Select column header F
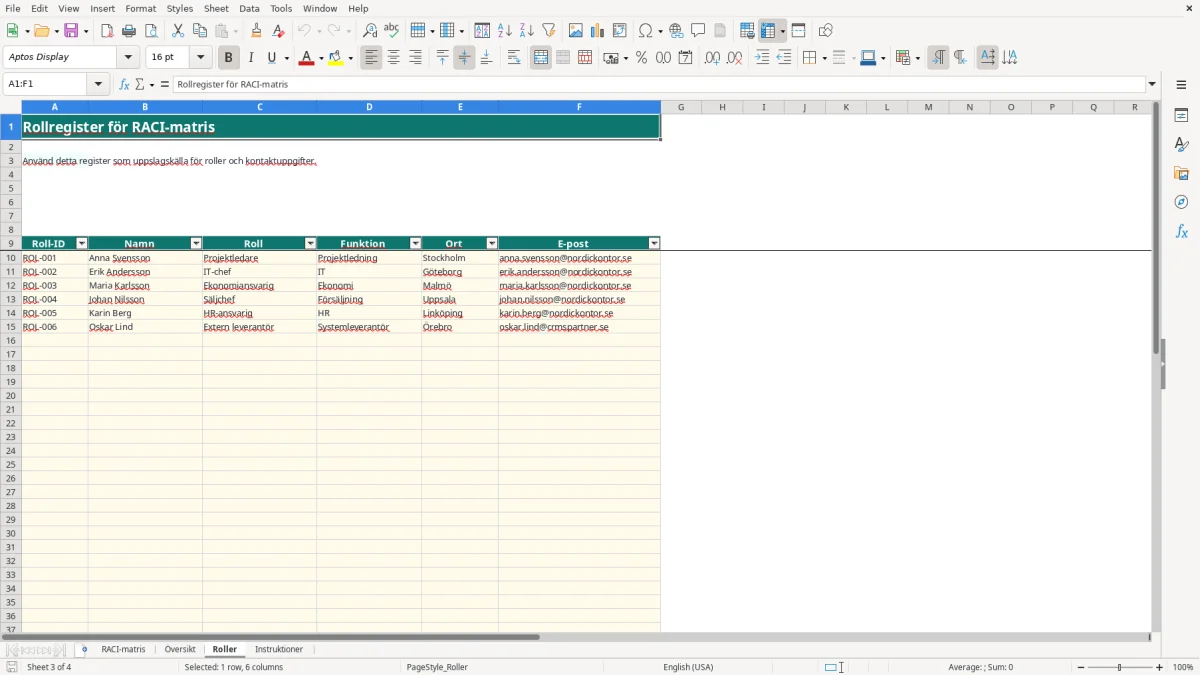The height and width of the screenshot is (675, 1200). [579, 107]
